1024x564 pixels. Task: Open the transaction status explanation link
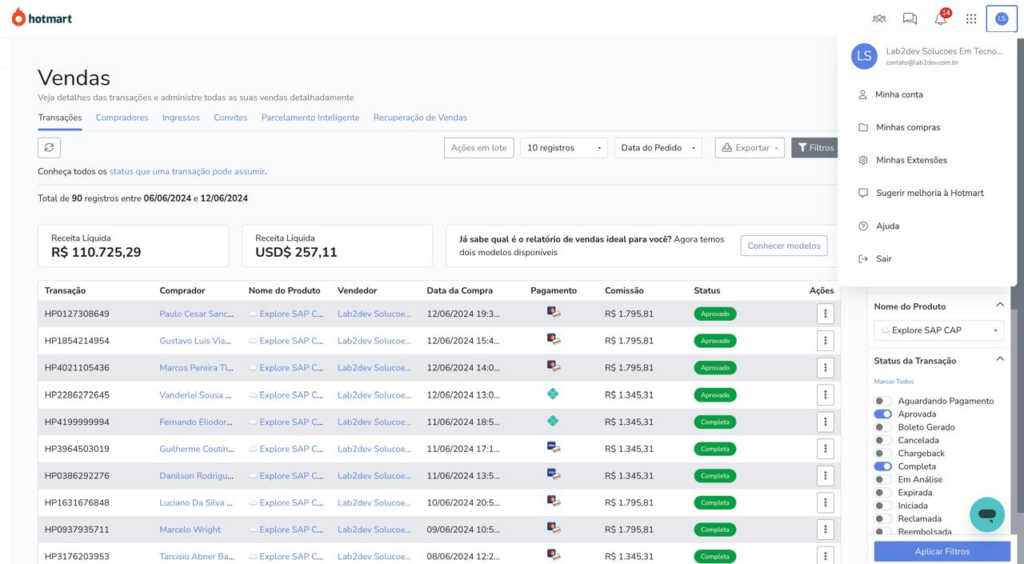click(187, 172)
